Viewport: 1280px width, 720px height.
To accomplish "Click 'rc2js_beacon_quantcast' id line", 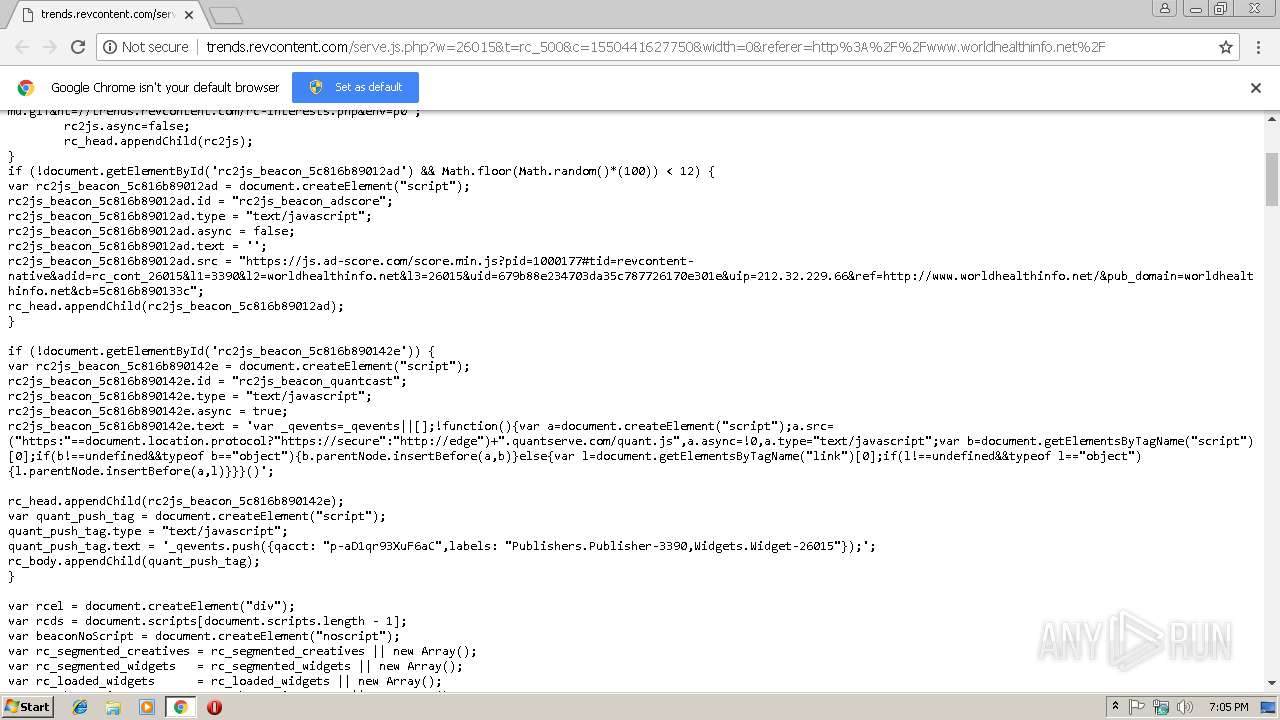I will tap(207, 381).
